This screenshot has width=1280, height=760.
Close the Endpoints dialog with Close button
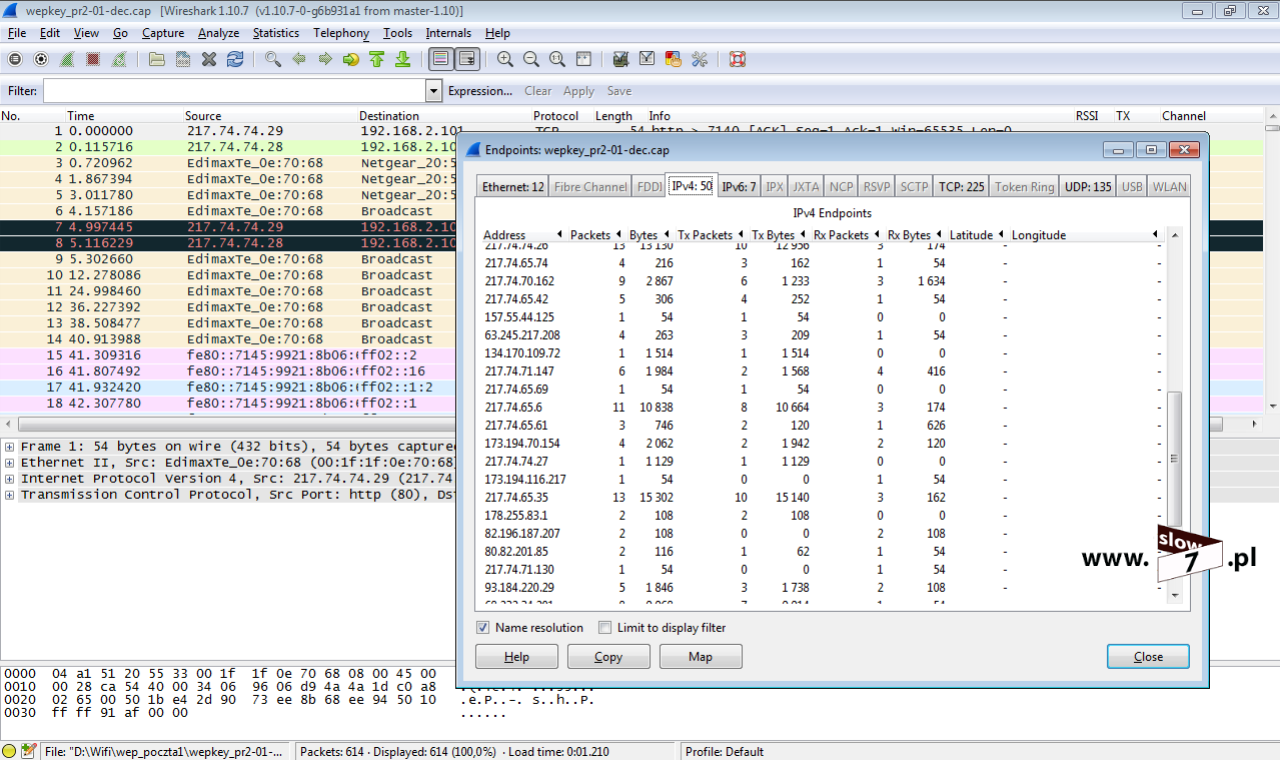tap(1148, 657)
